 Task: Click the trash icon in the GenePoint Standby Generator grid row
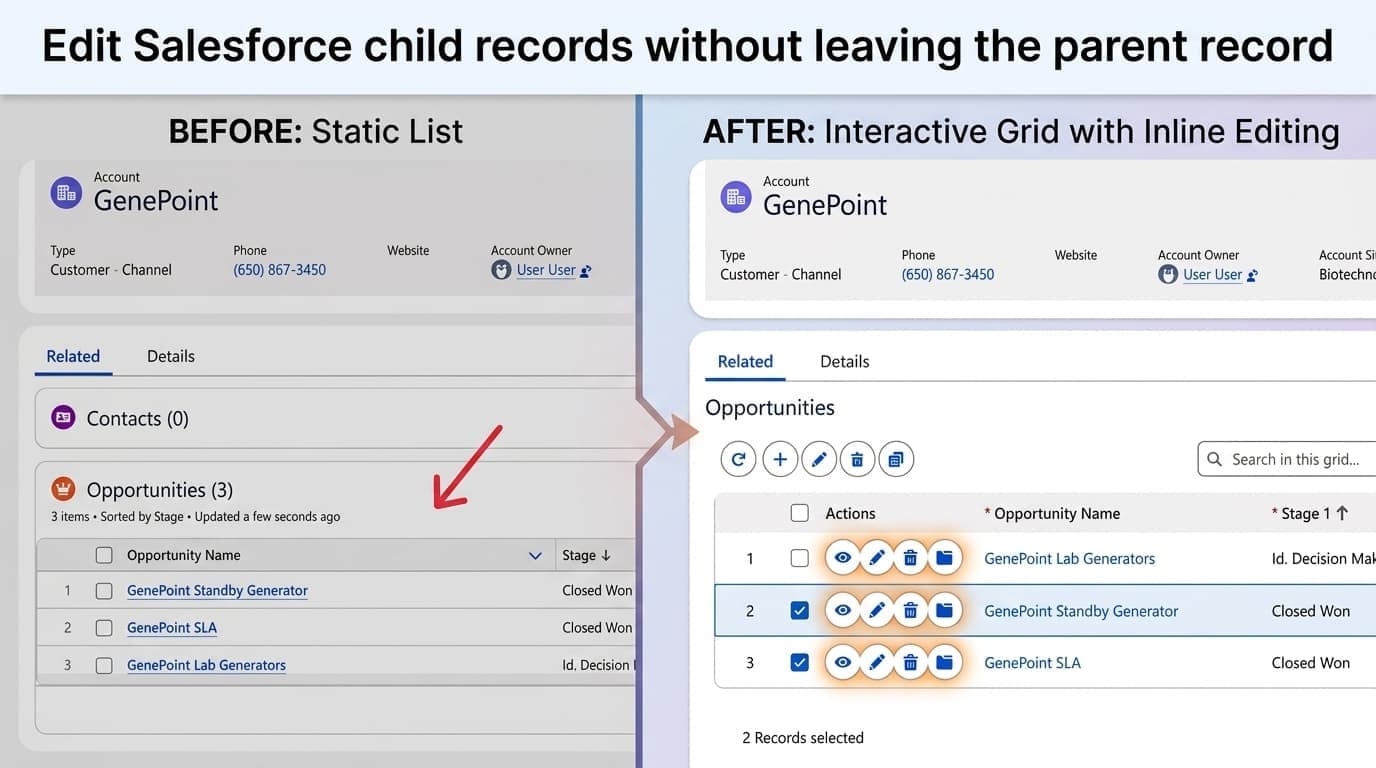[x=910, y=610]
